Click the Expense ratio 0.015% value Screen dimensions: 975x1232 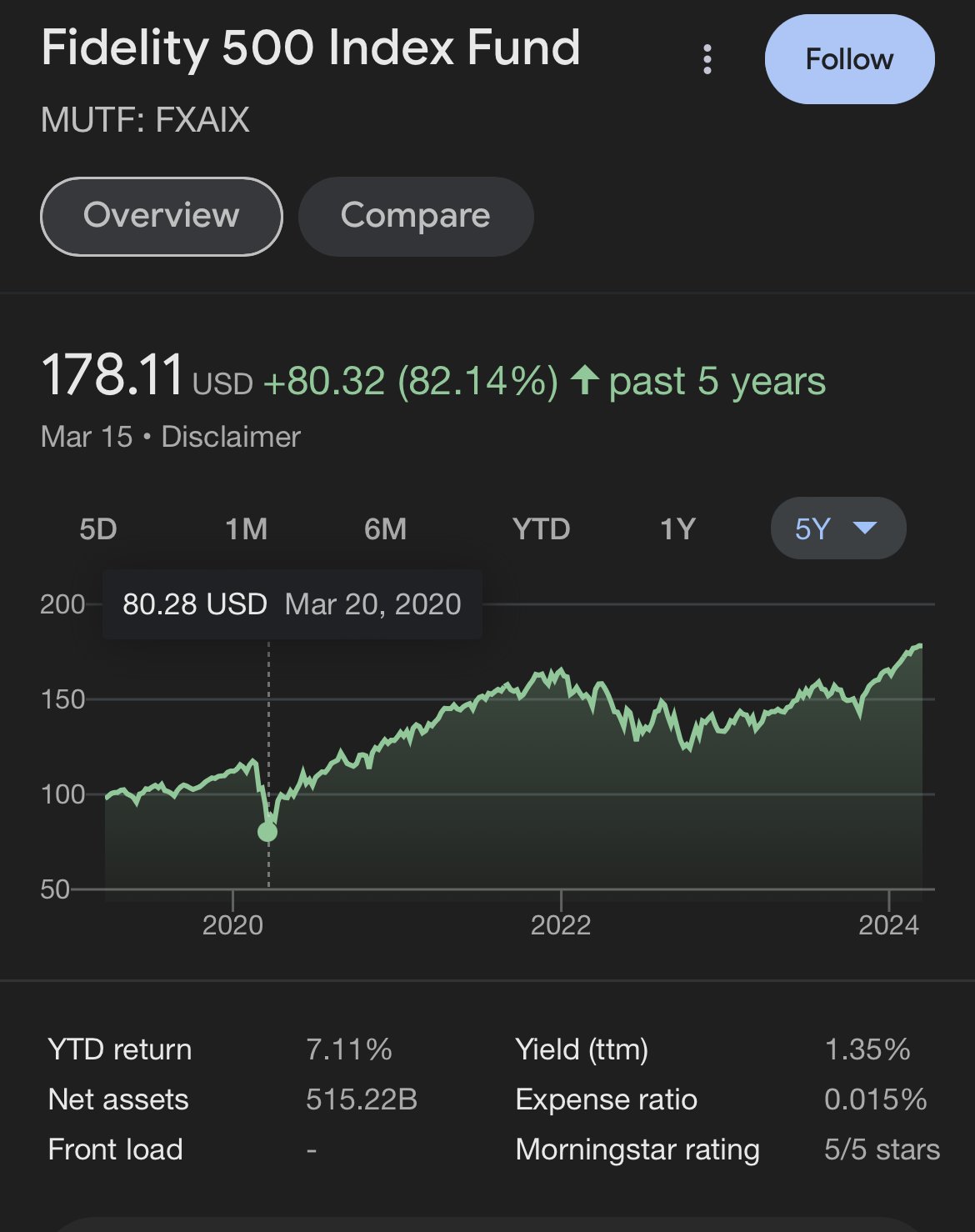tap(875, 1099)
